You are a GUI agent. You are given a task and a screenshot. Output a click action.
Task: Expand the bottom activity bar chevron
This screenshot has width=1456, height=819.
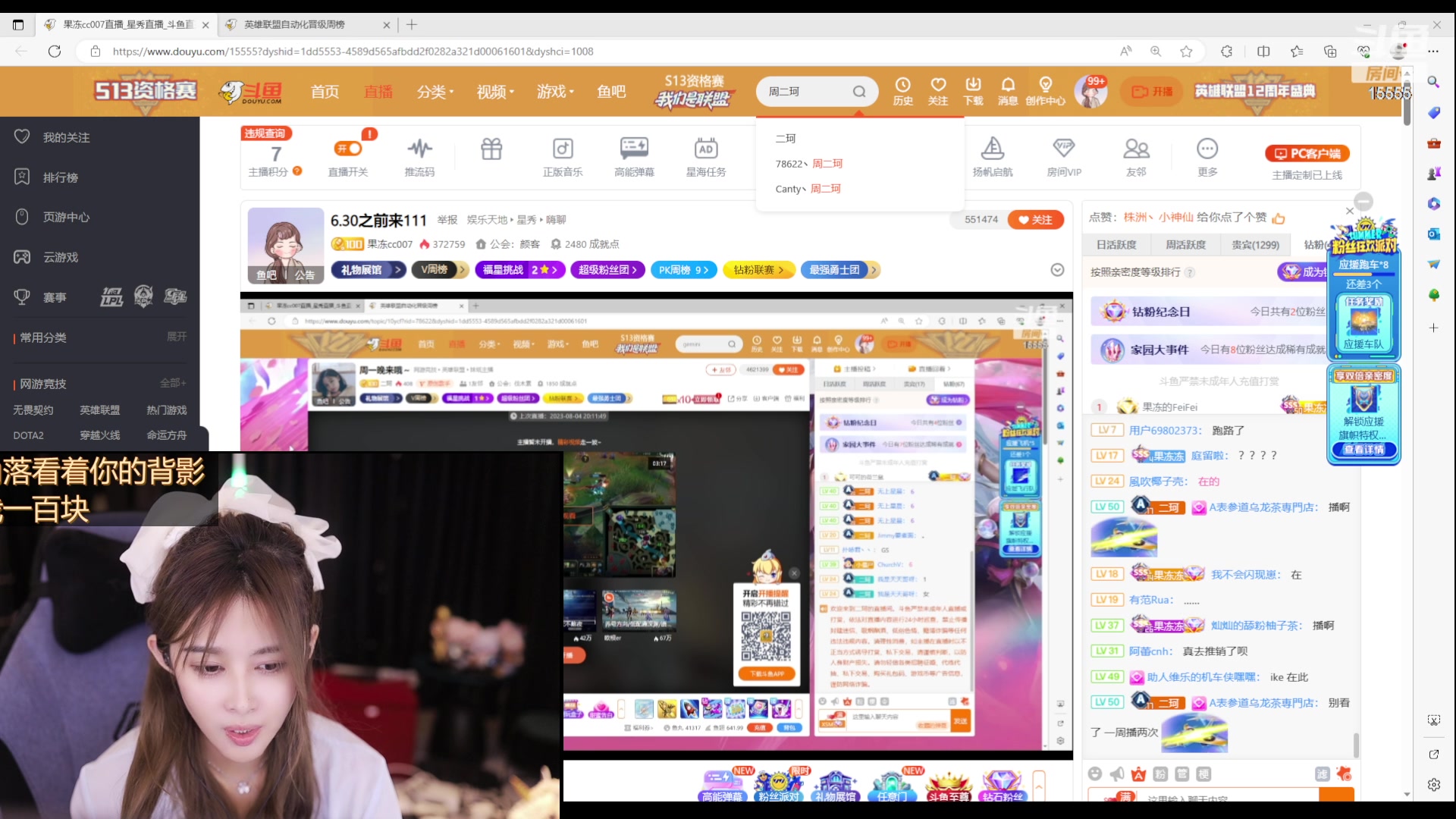tap(1038, 786)
